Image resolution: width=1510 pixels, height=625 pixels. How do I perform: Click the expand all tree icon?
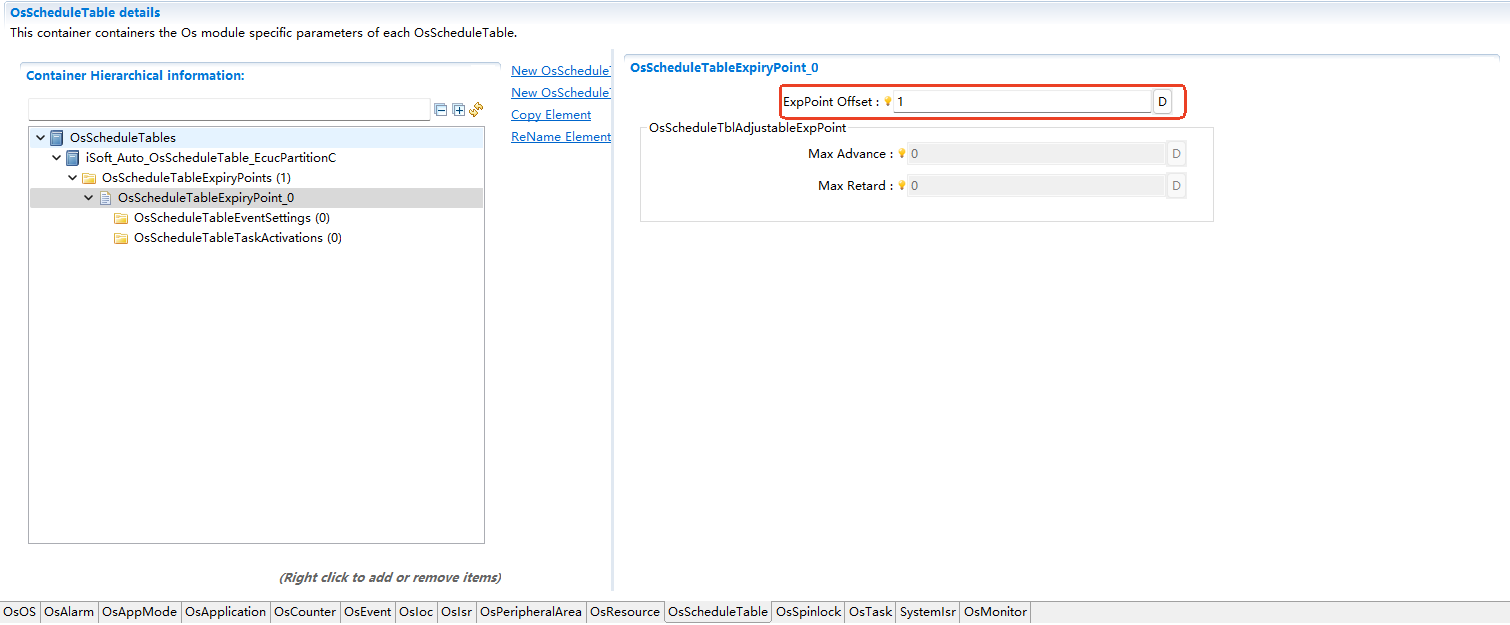coord(459,110)
